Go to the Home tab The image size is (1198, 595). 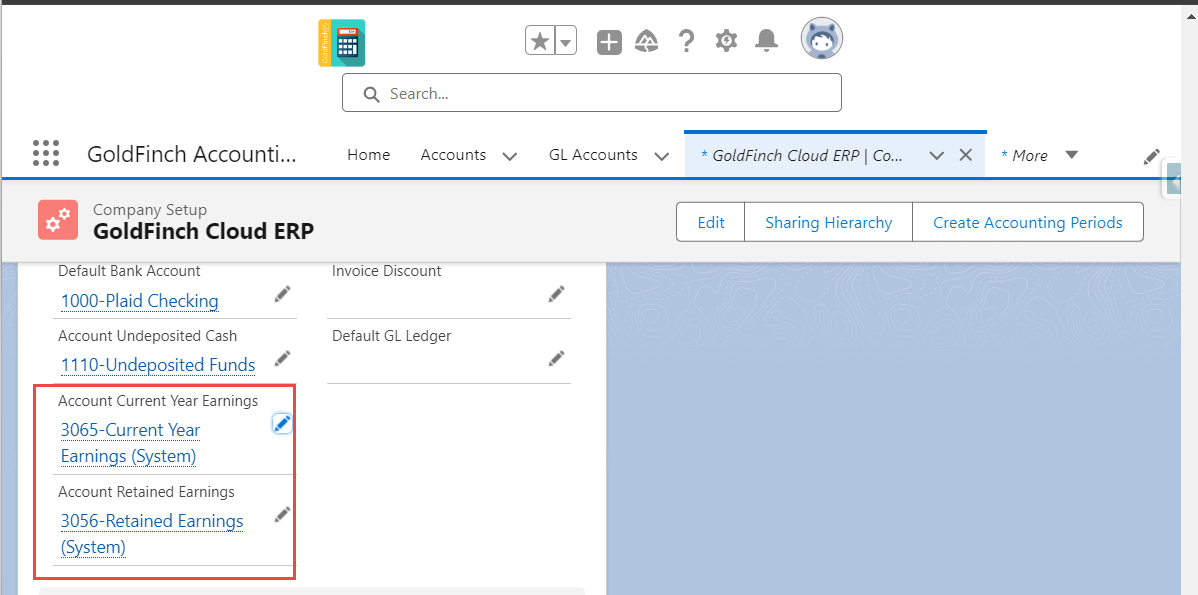[368, 155]
